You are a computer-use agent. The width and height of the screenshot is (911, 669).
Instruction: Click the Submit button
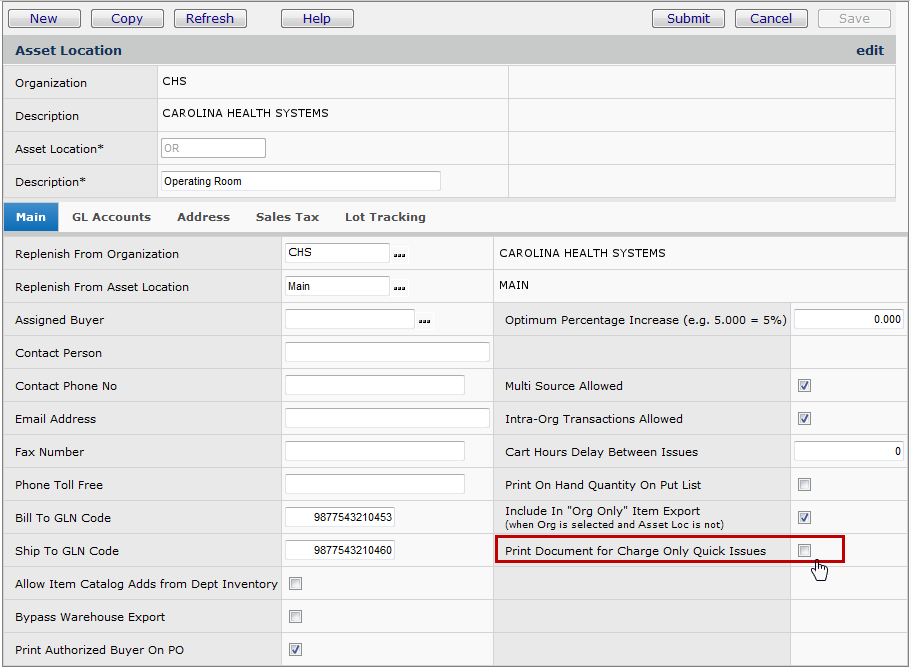pyautogui.click(x=688, y=18)
